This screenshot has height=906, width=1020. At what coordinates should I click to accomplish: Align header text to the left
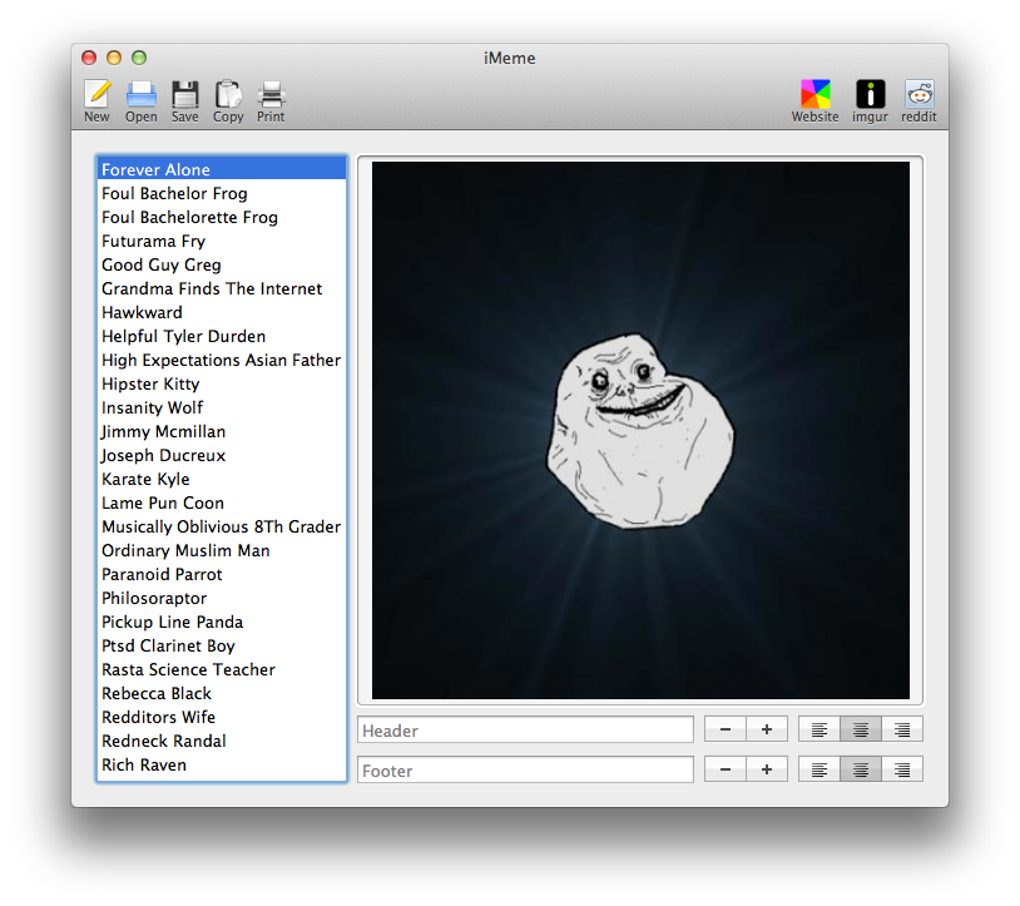pyautogui.click(x=819, y=729)
